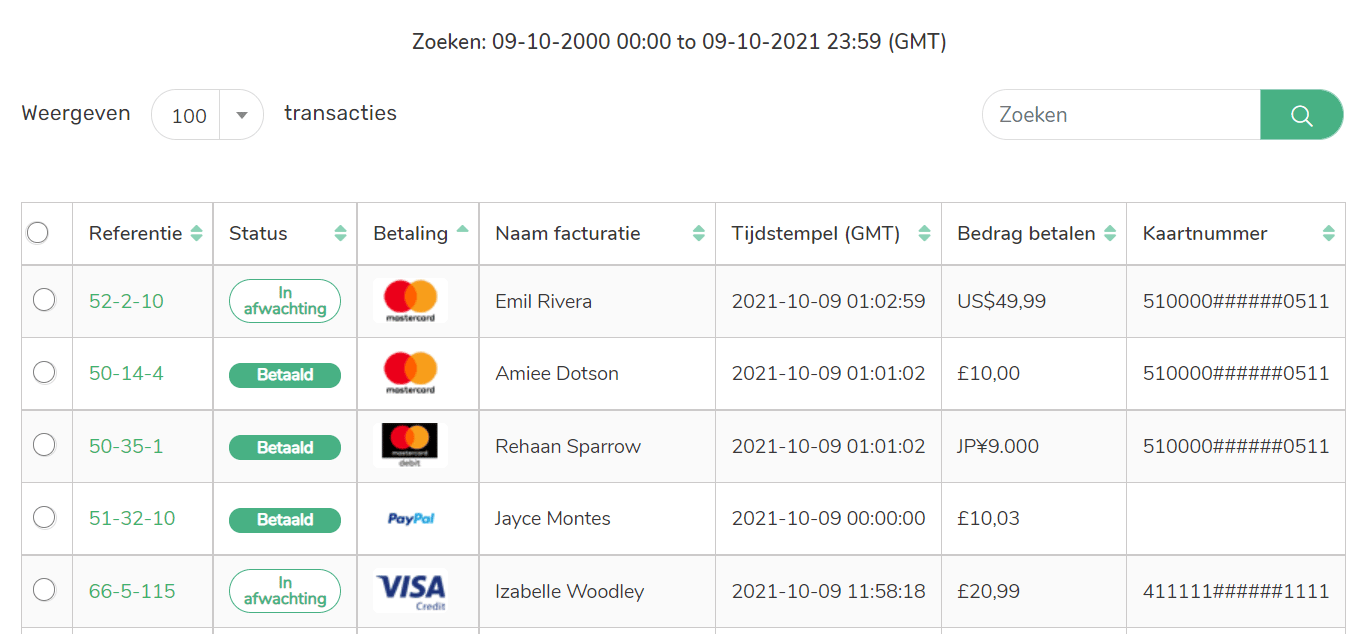Click the Mastercard debit icon for Rehaan Sparrow

(x=410, y=445)
